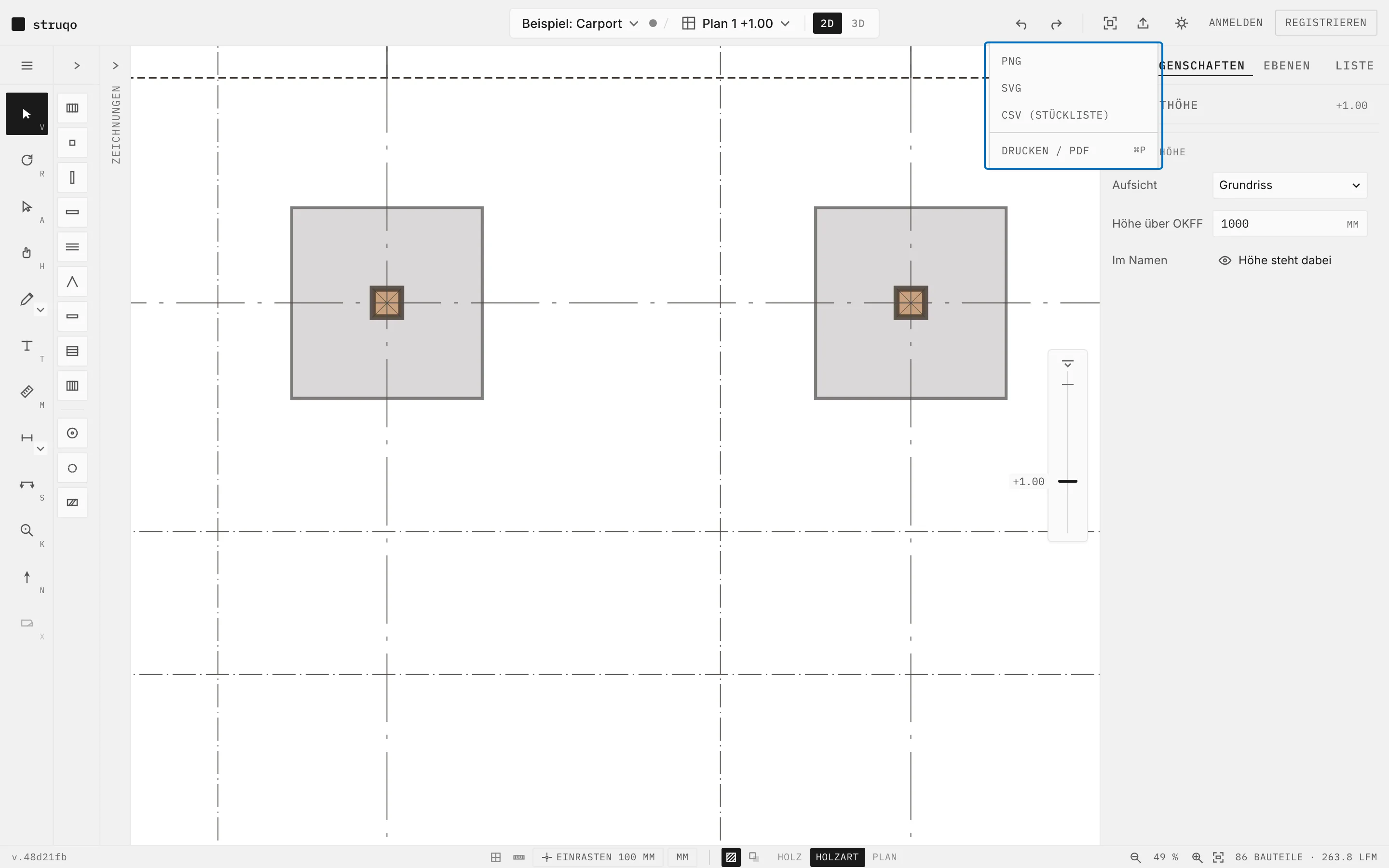Switch to 2D view
The width and height of the screenshot is (1389, 868).
click(x=827, y=24)
